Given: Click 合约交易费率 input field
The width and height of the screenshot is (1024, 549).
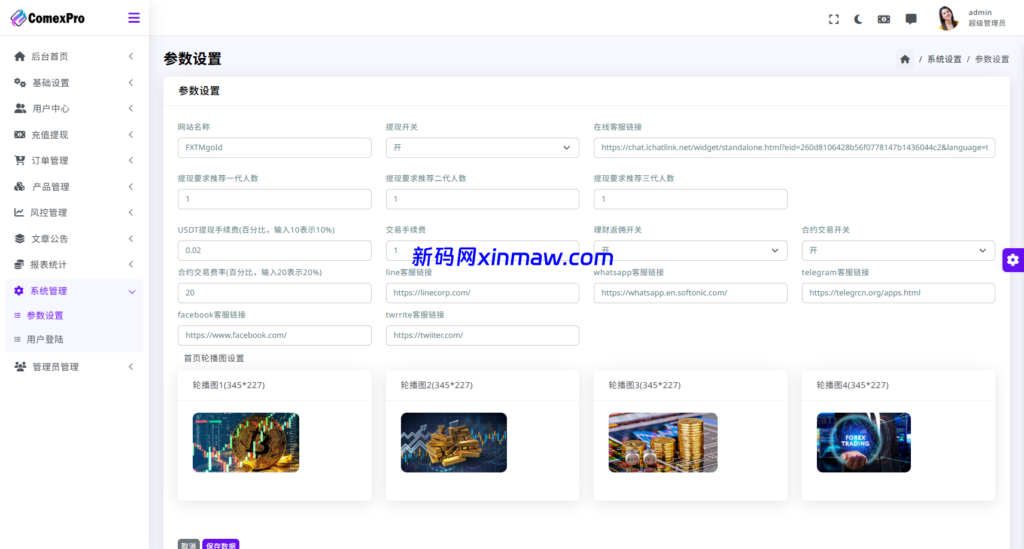Looking at the screenshot, I should (274, 292).
